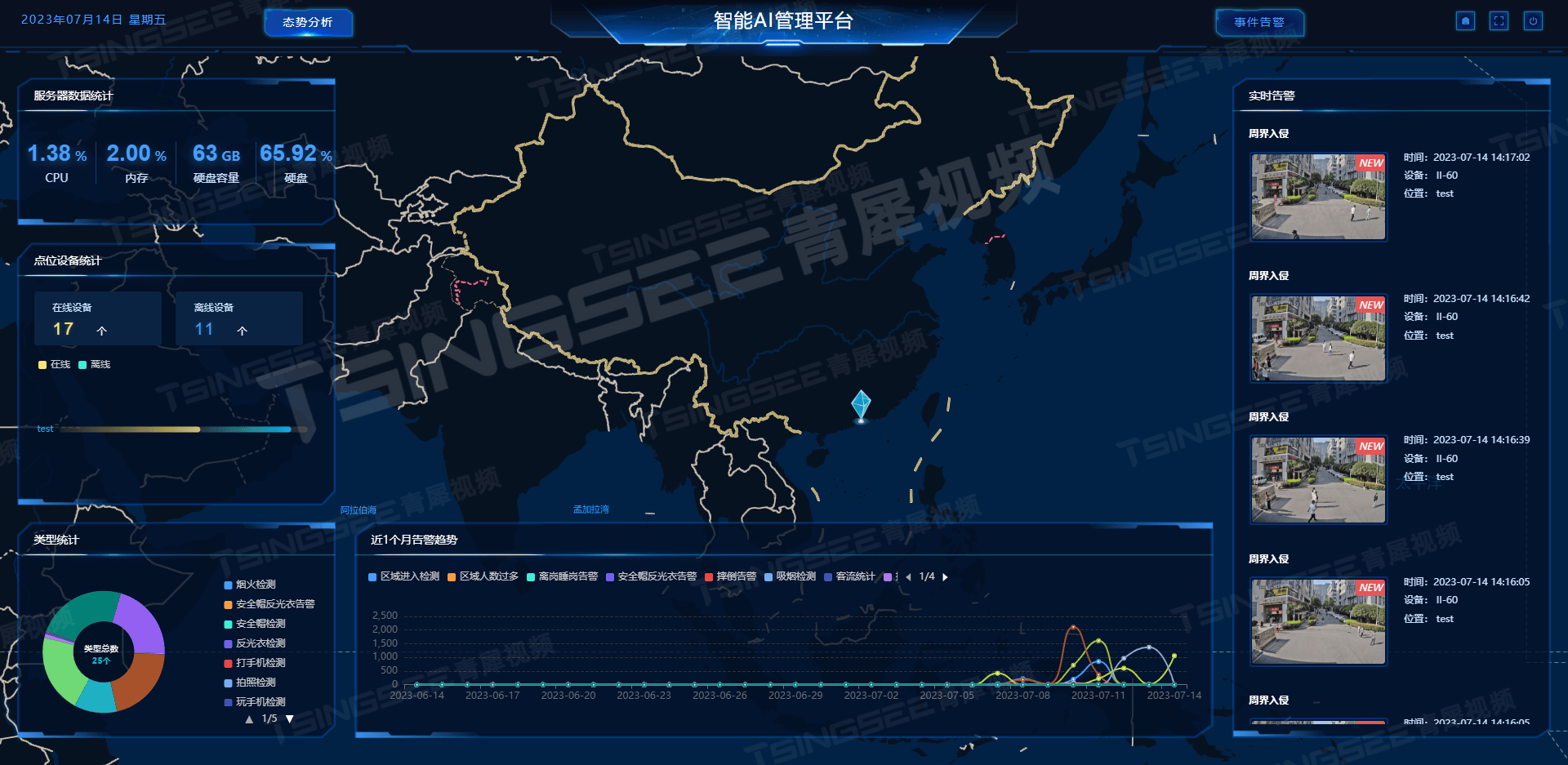Click the orange peak on the trend chart
The width and height of the screenshot is (1568, 765).
pyautogui.click(x=1073, y=627)
